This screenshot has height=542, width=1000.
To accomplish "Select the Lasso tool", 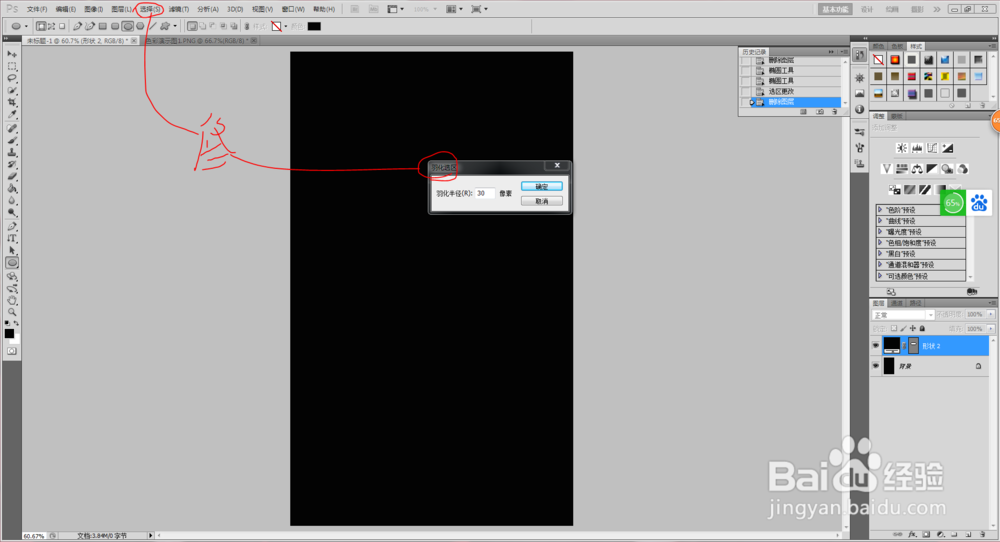I will point(12,78).
